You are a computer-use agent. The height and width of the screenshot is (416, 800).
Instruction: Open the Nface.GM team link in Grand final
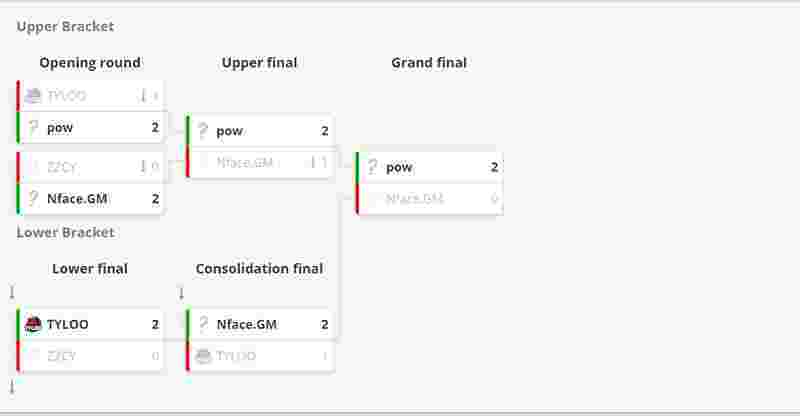coord(414,199)
